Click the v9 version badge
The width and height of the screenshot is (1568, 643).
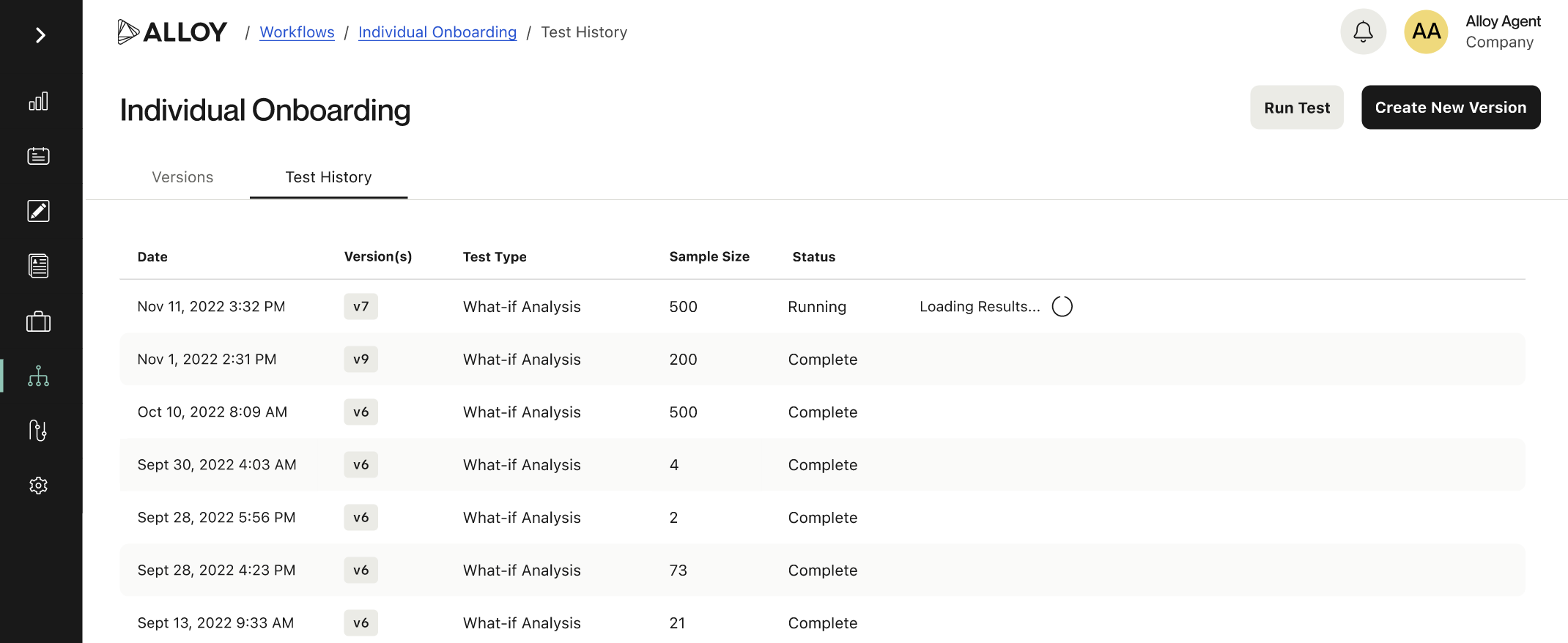tap(360, 360)
